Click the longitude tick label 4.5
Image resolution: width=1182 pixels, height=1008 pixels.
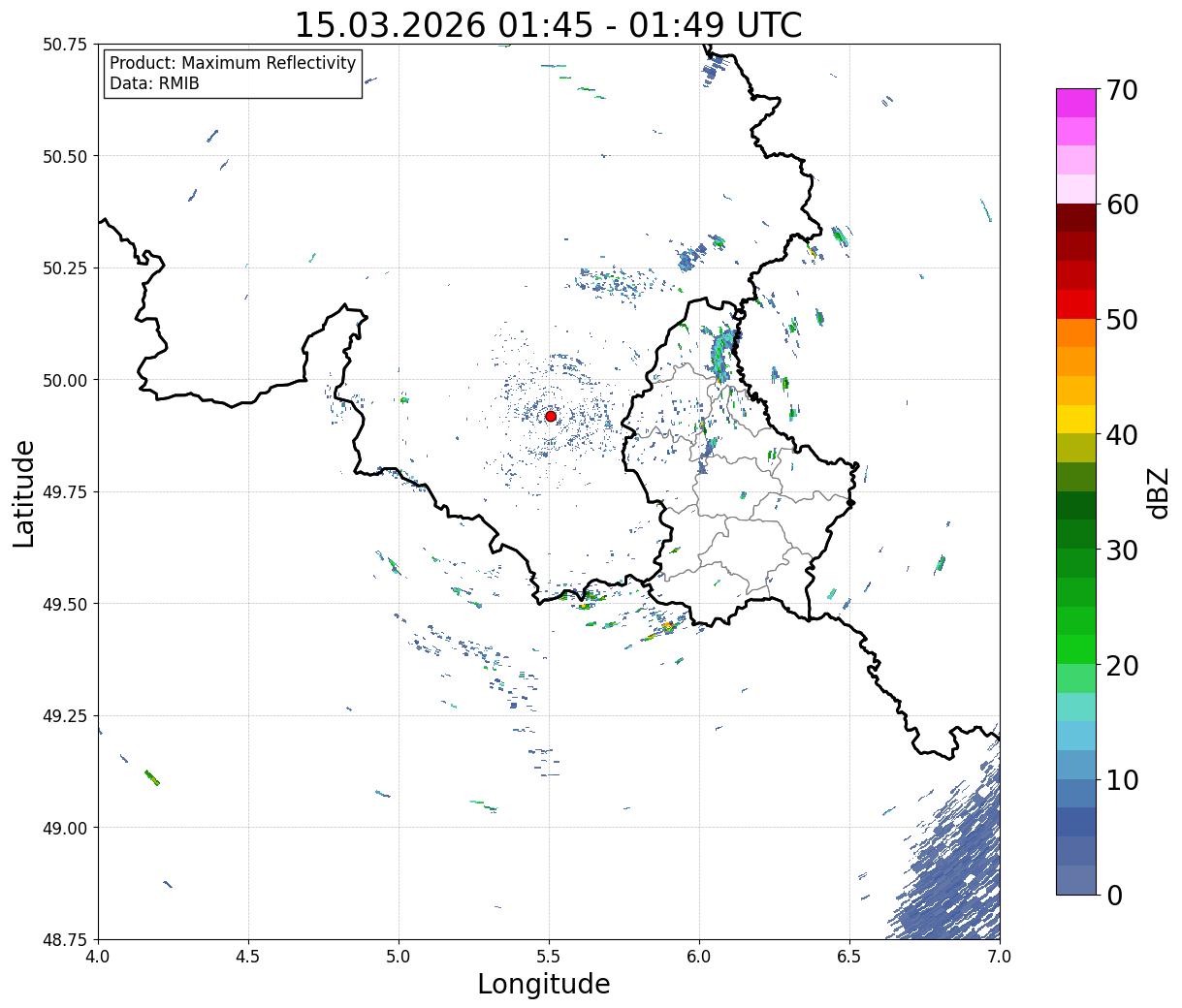pyautogui.click(x=248, y=956)
